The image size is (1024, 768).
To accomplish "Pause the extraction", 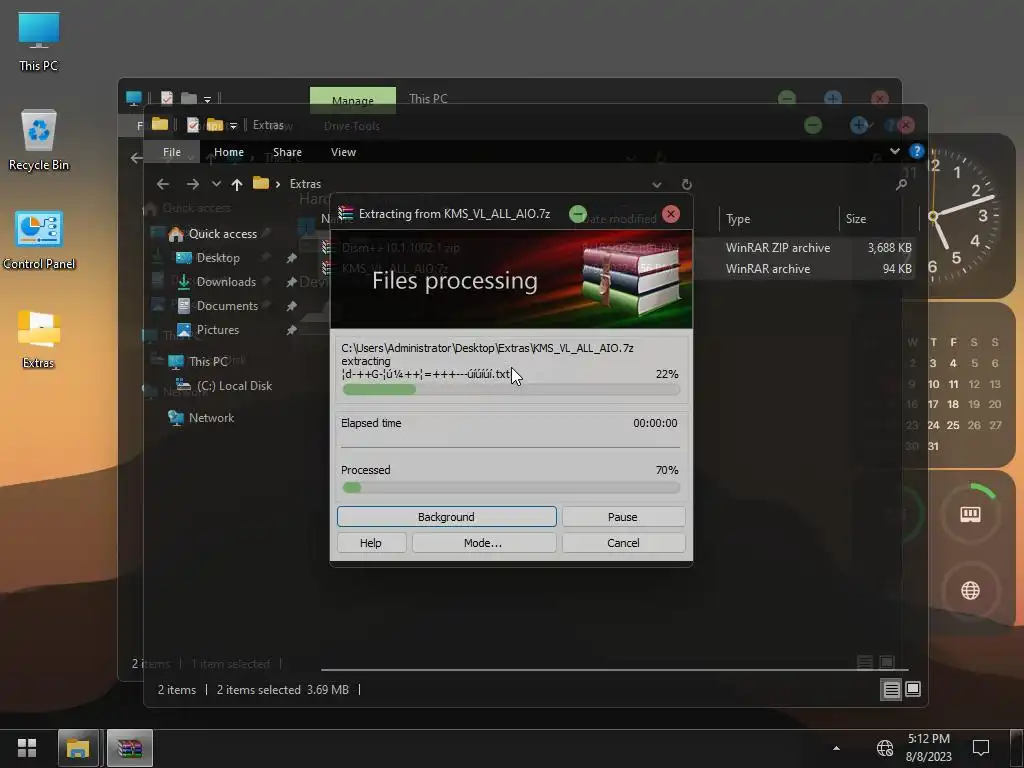I will pyautogui.click(x=623, y=517).
